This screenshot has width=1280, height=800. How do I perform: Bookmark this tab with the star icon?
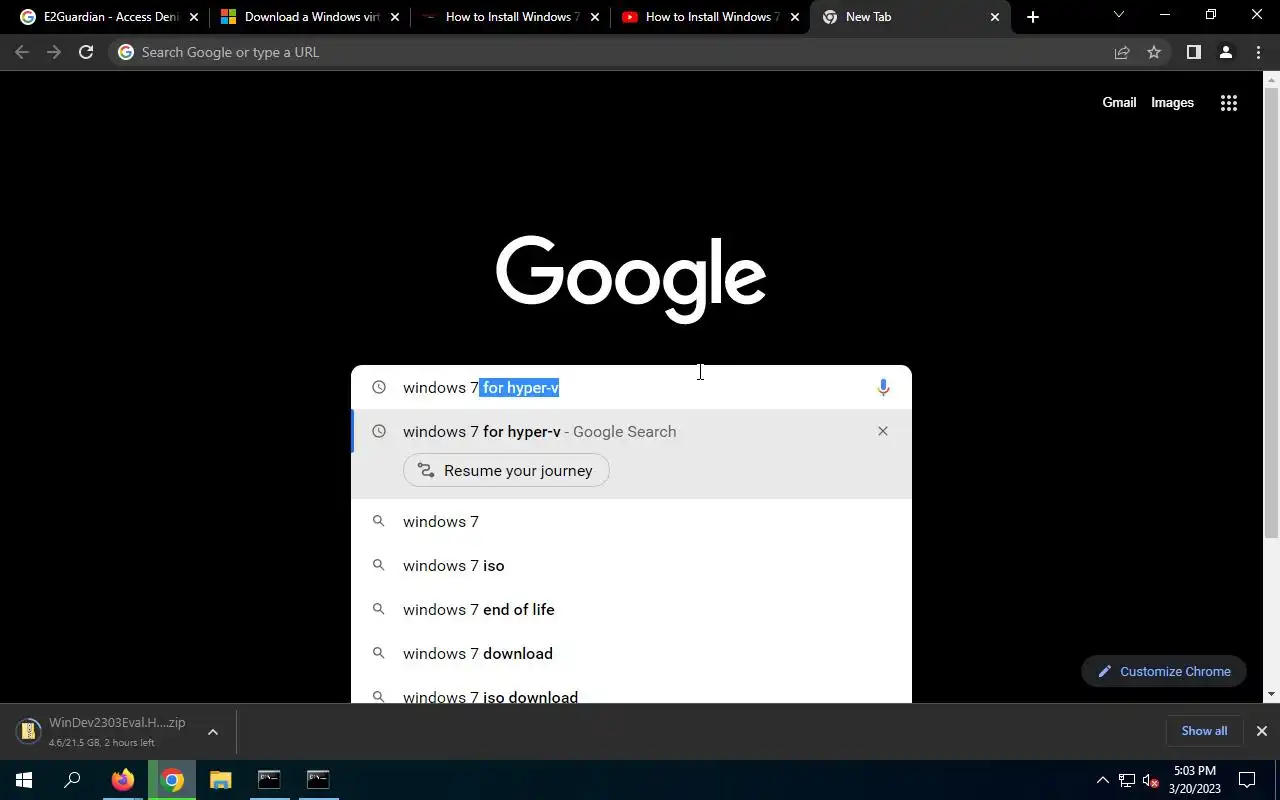1154,52
